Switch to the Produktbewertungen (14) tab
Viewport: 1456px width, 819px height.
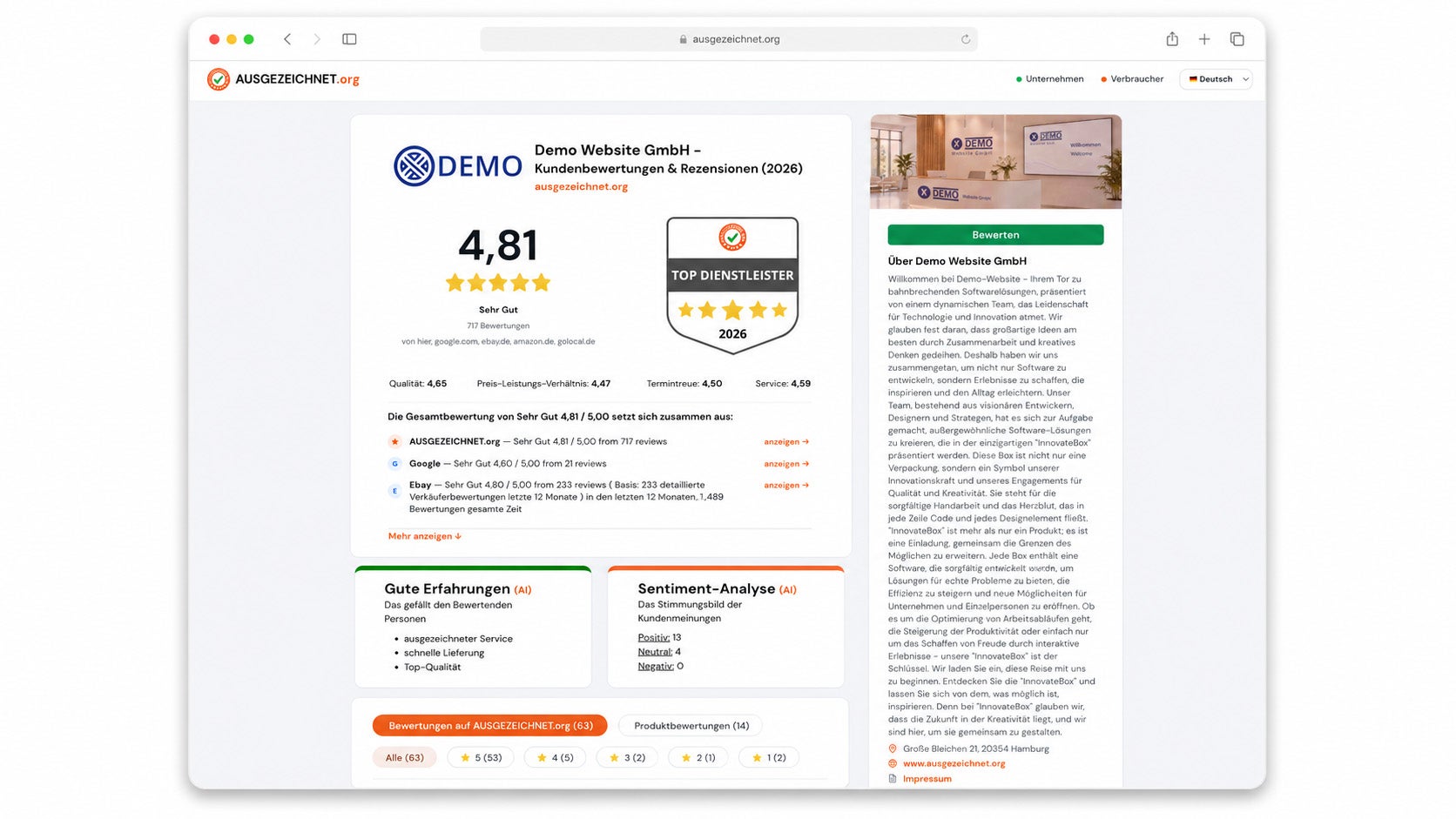tap(691, 726)
